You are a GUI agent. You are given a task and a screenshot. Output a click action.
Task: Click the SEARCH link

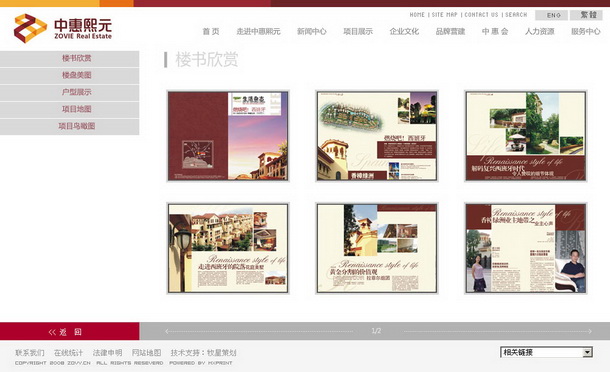tap(516, 15)
